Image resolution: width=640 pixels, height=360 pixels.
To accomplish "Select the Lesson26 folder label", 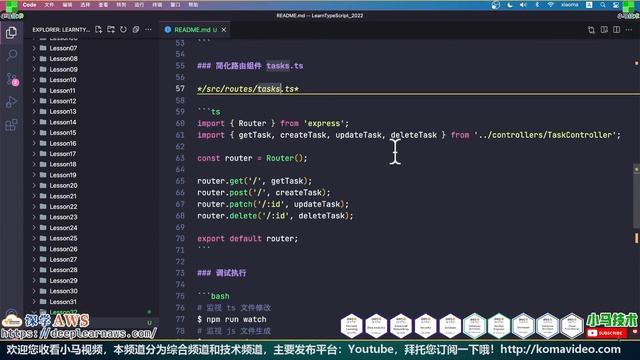I will 63,249.
